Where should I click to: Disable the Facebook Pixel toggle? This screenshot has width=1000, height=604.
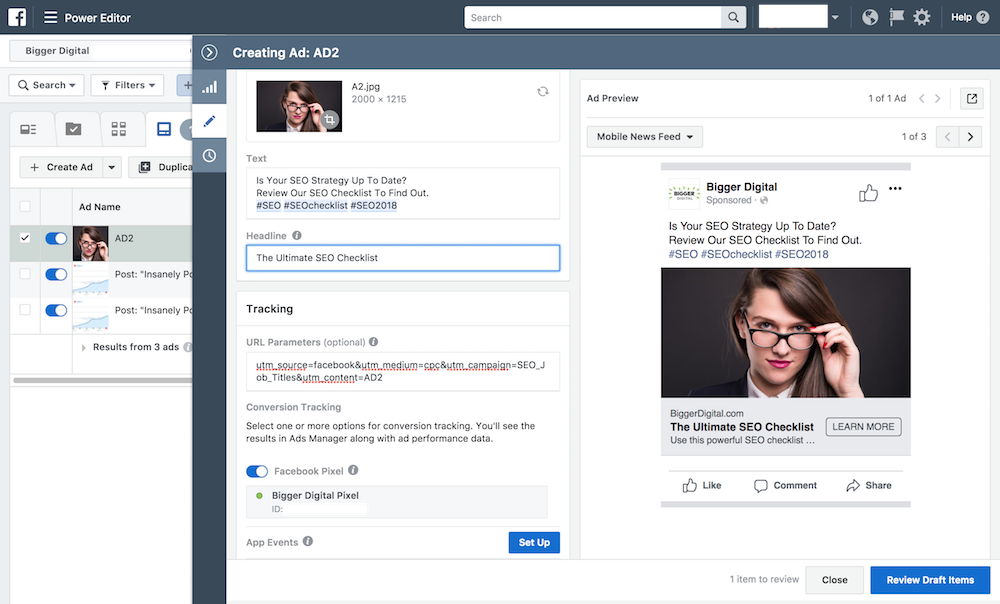click(x=257, y=471)
